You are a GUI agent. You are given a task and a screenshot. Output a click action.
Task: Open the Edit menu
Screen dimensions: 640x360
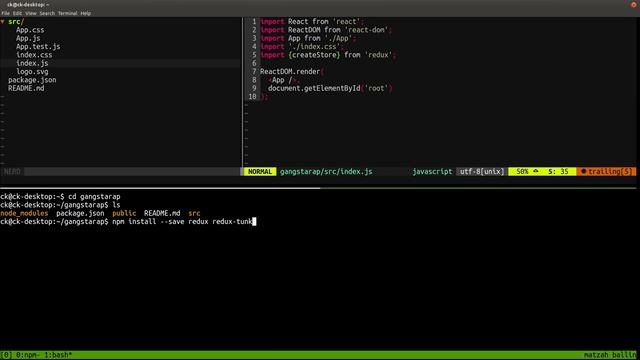(x=17, y=13)
